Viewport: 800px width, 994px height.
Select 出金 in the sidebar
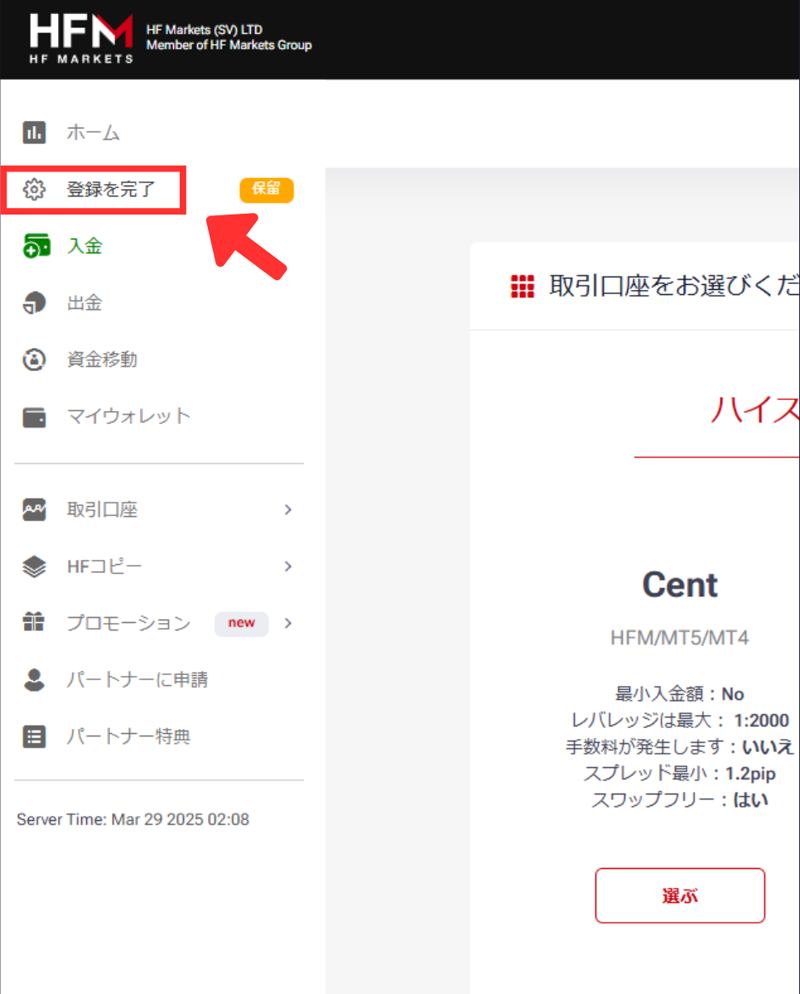tap(85, 302)
